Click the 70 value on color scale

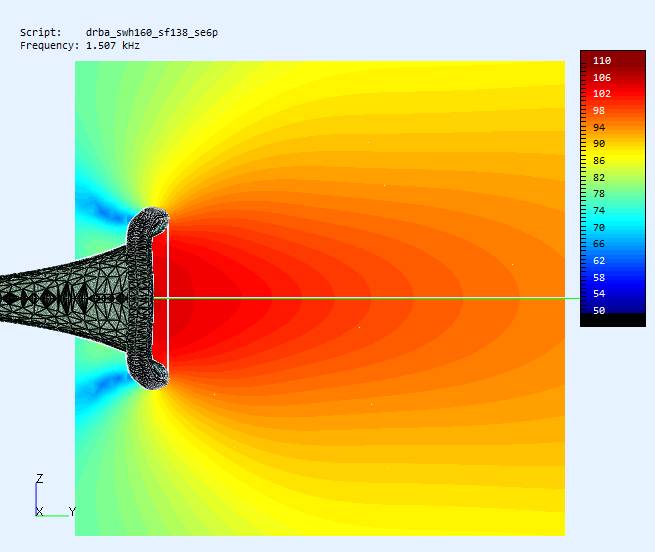coord(599,228)
